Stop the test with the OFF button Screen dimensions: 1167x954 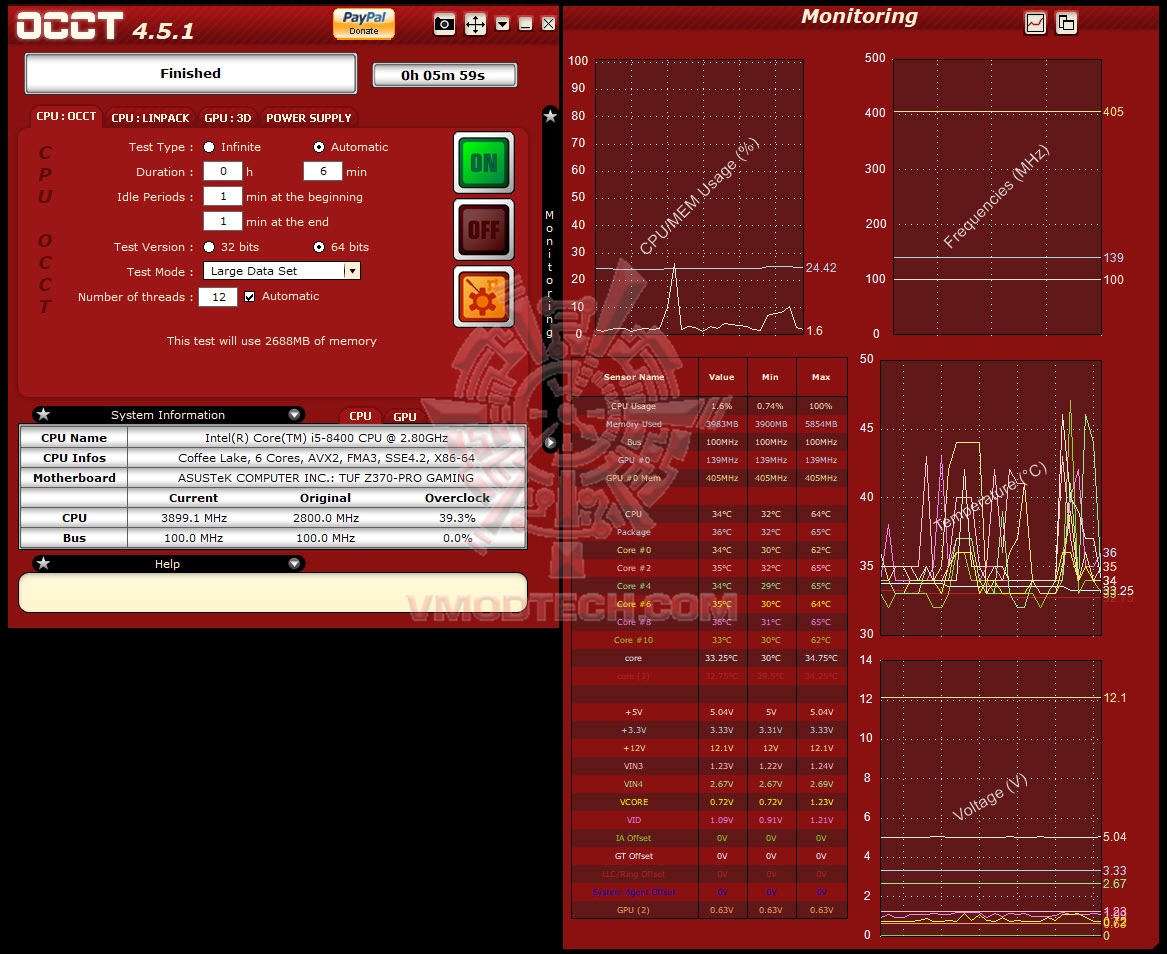click(484, 230)
